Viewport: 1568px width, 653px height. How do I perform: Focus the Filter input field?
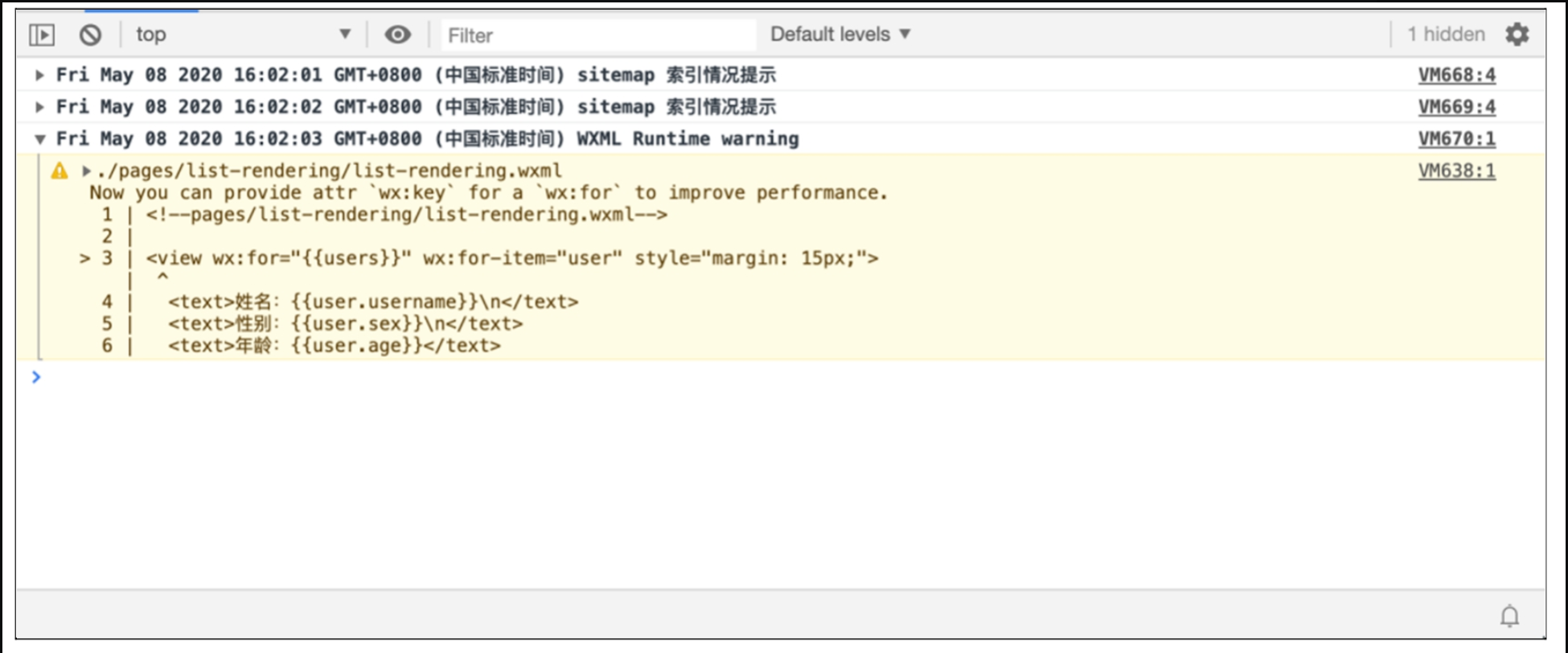pyautogui.click(x=598, y=35)
